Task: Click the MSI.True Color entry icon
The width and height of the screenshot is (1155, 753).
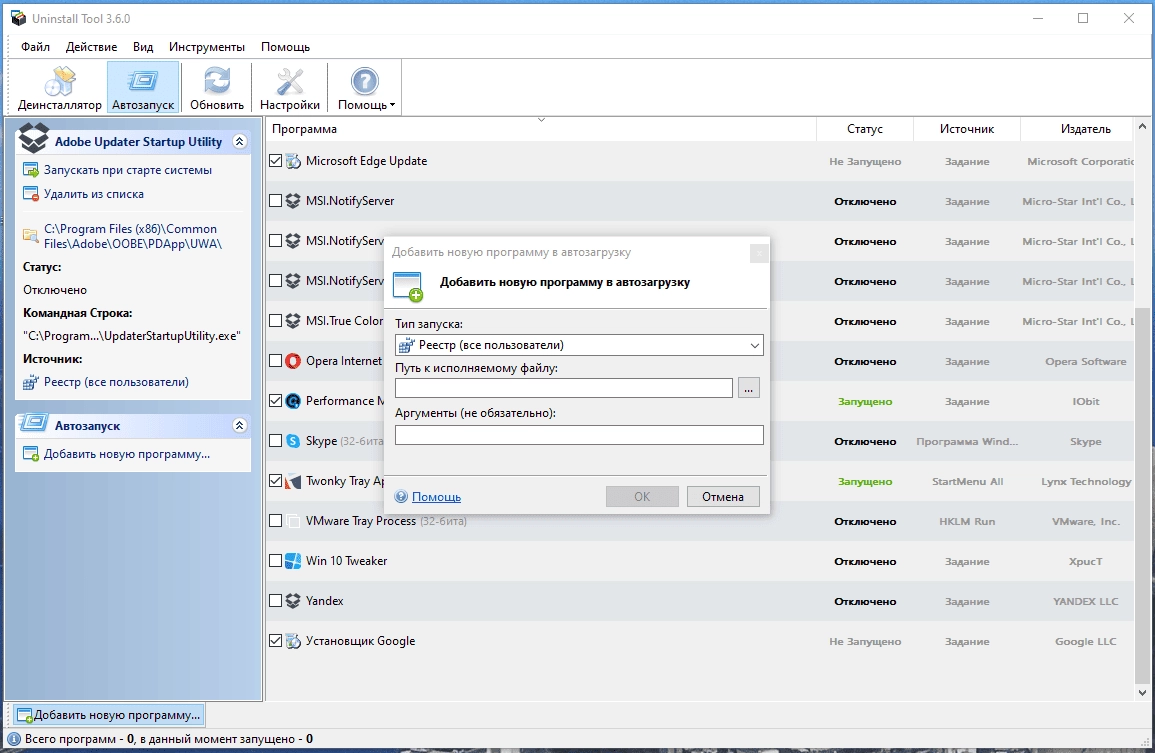Action: point(293,321)
